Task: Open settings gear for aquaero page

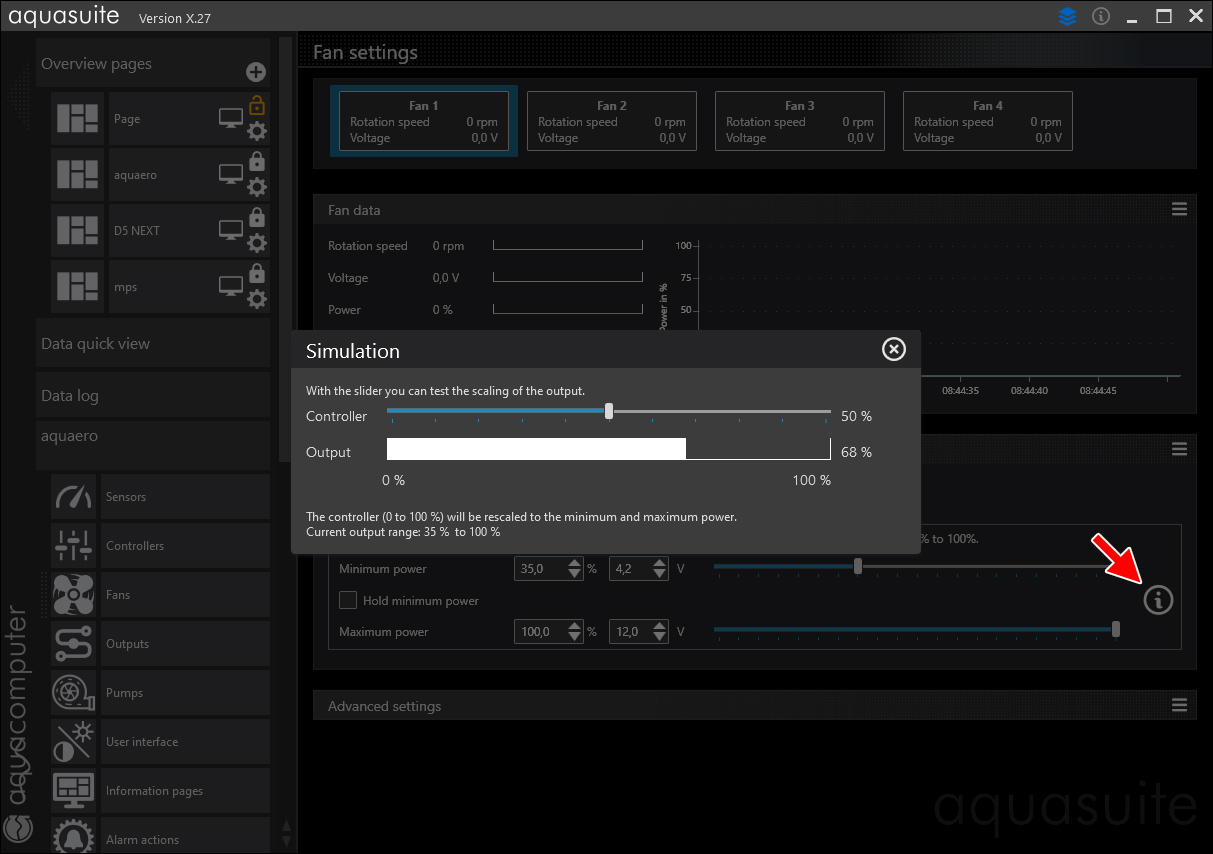Action: pos(257,187)
